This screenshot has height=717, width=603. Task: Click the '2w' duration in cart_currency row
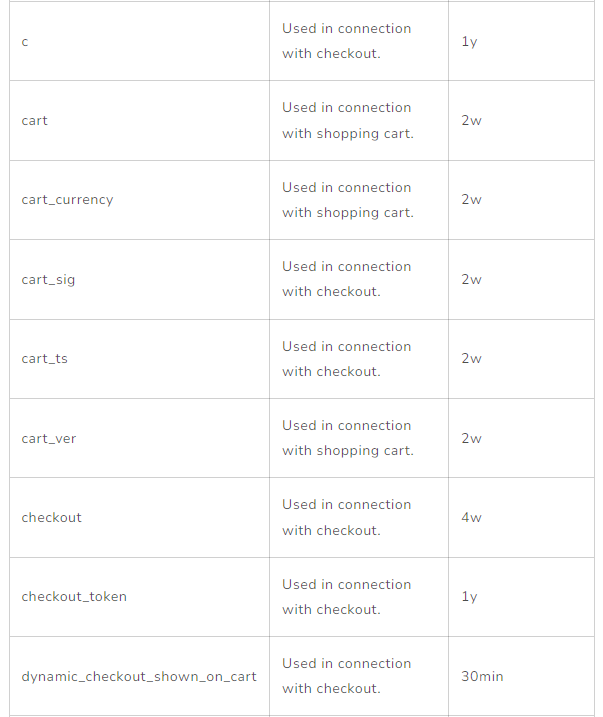coord(471,200)
